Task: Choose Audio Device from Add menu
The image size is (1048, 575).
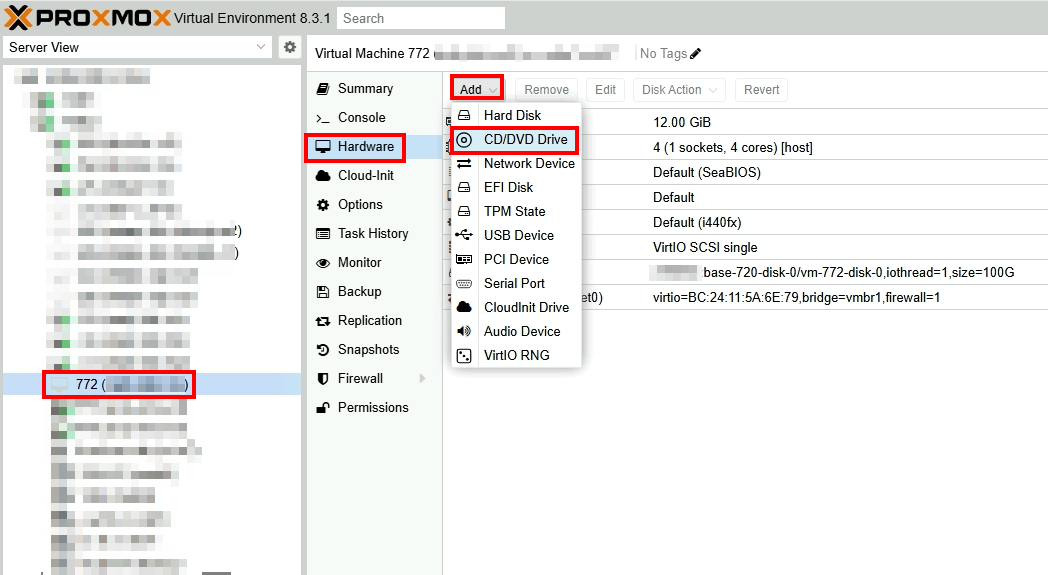Action: [516, 332]
